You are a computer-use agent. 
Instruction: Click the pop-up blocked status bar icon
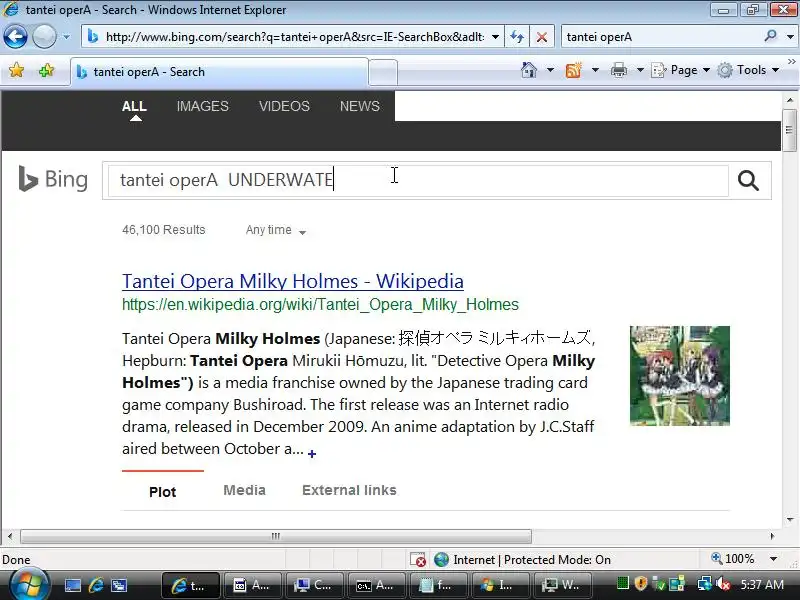tap(418, 560)
